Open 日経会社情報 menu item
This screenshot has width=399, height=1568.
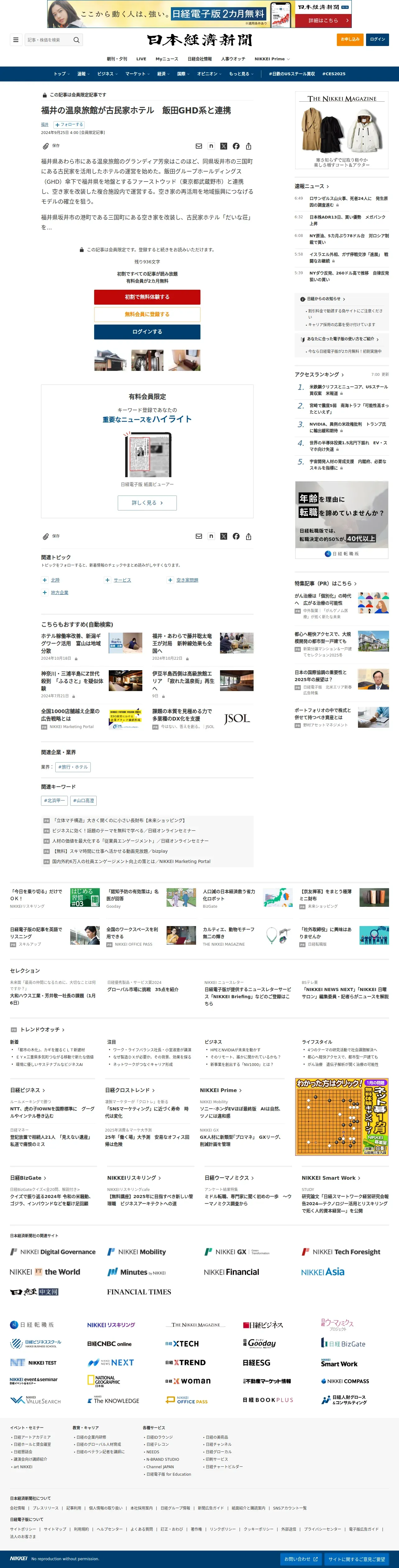click(x=199, y=59)
